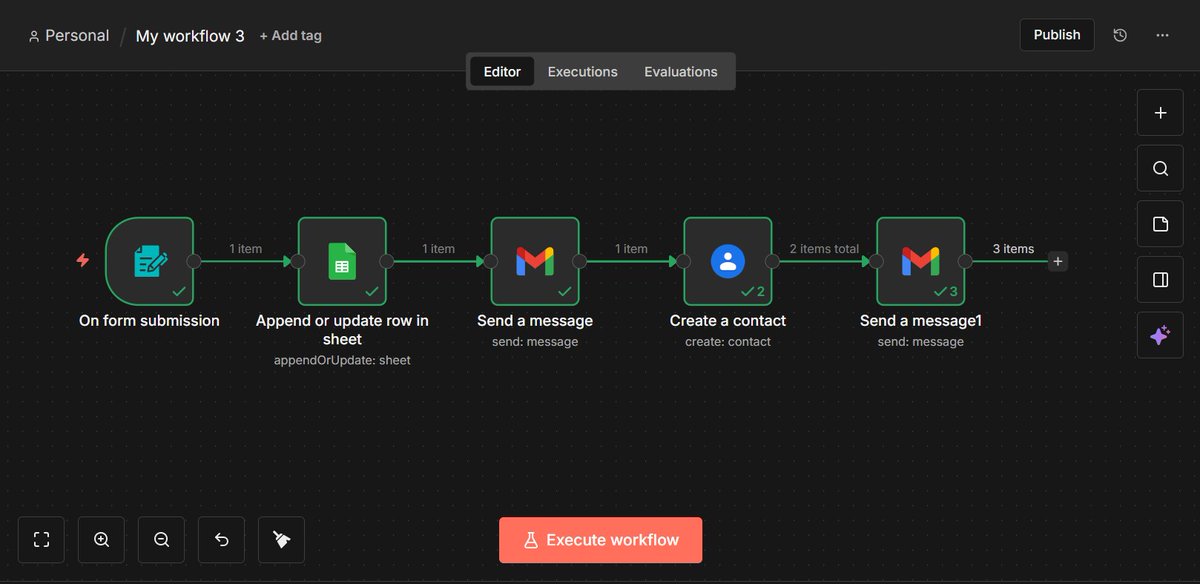Viewport: 1200px width, 584px height.
Task: Open workflow history
Action: tap(1120, 35)
